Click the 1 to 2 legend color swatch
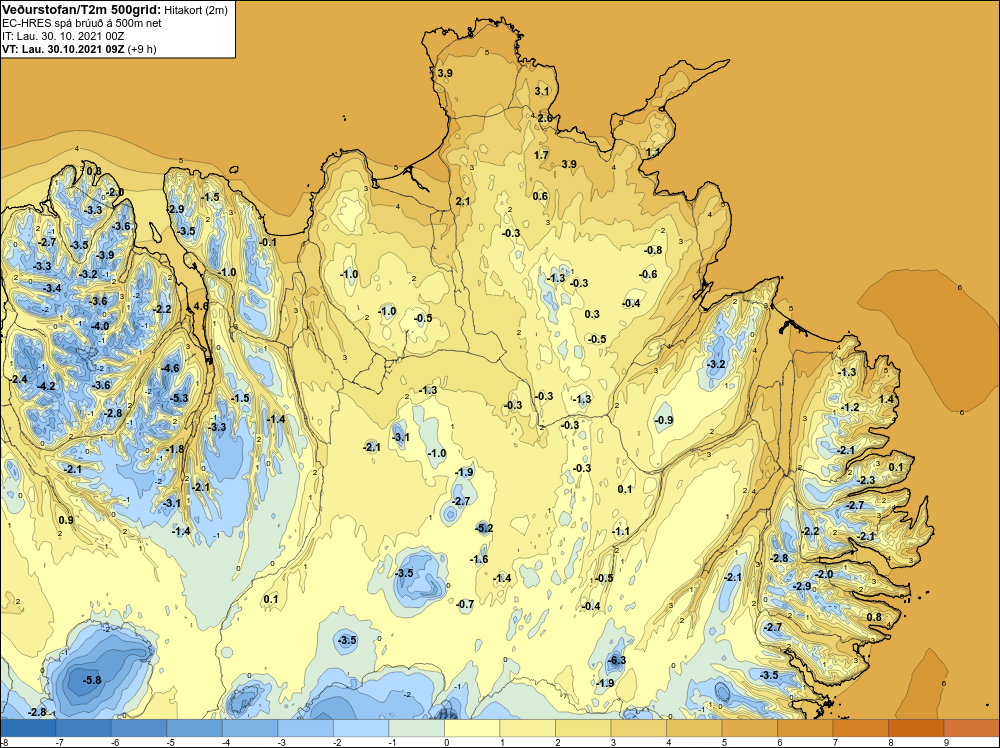Viewport: 1000px width, 748px height. 527,728
